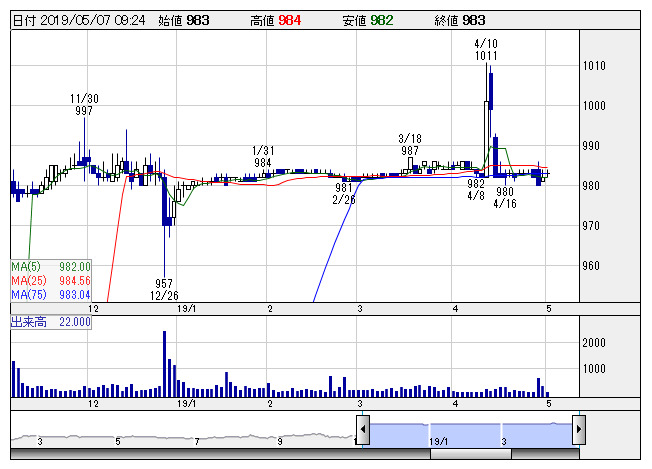652x469 pixels.
Task: Click the 990 price axis label
Action: tap(591, 146)
